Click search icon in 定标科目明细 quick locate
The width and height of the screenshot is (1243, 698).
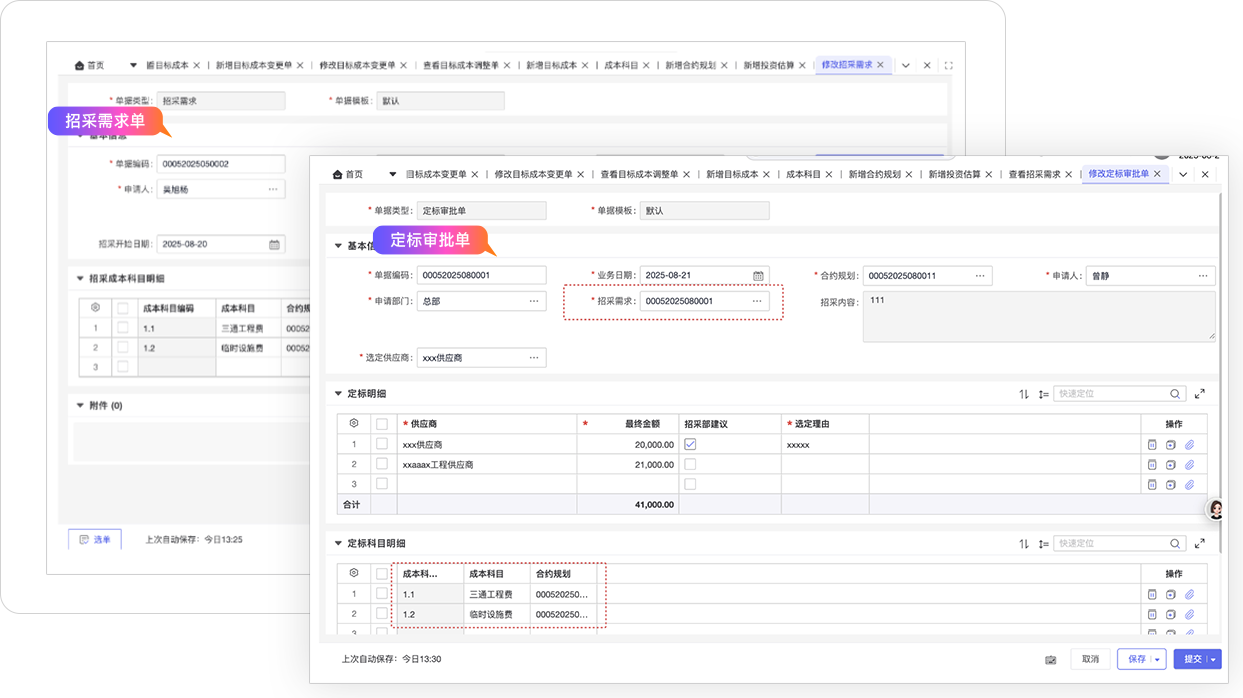click(1175, 544)
